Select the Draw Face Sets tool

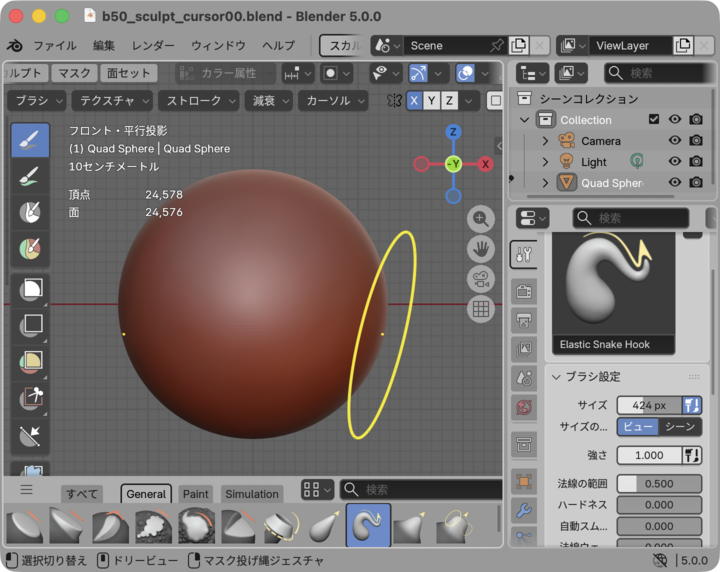(30, 249)
